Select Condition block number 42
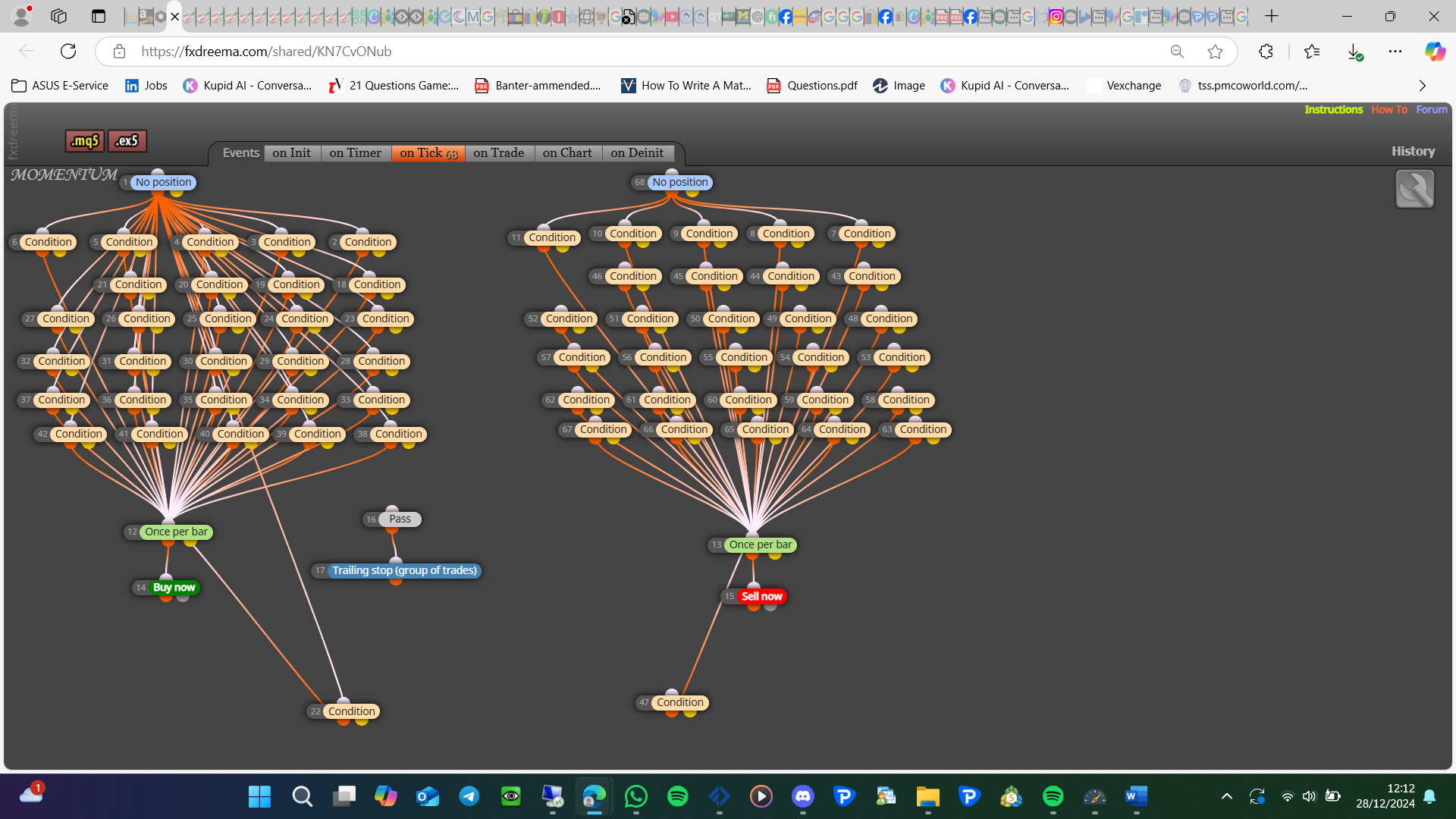The image size is (1456, 819). [x=78, y=435]
